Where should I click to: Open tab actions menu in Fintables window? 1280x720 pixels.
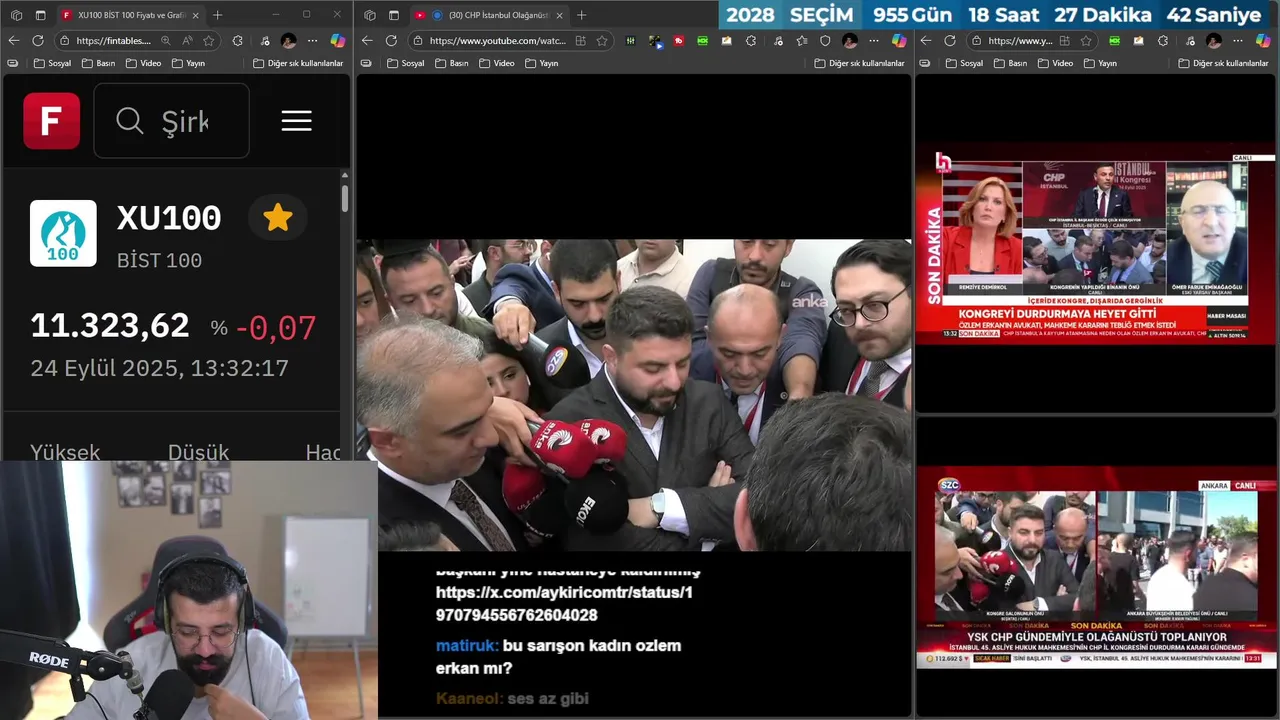[41, 15]
